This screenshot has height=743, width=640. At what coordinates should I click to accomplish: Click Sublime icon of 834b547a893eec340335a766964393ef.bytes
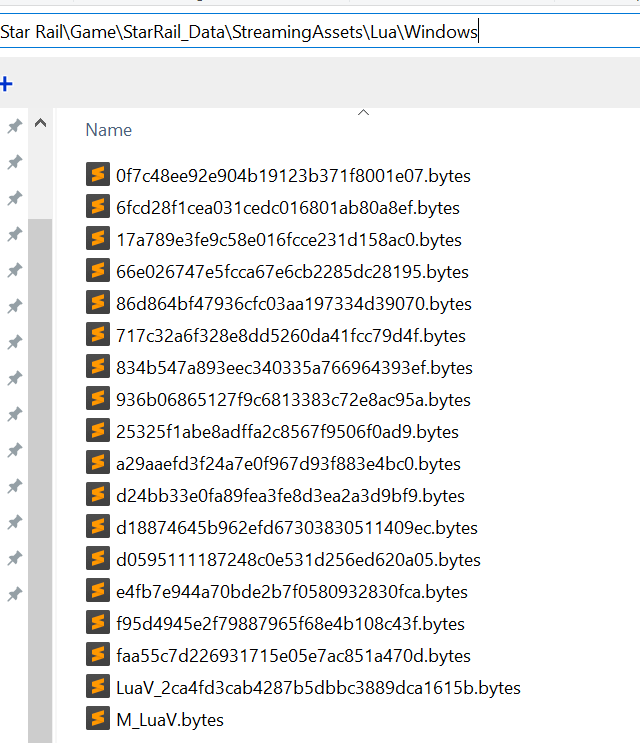tap(98, 366)
